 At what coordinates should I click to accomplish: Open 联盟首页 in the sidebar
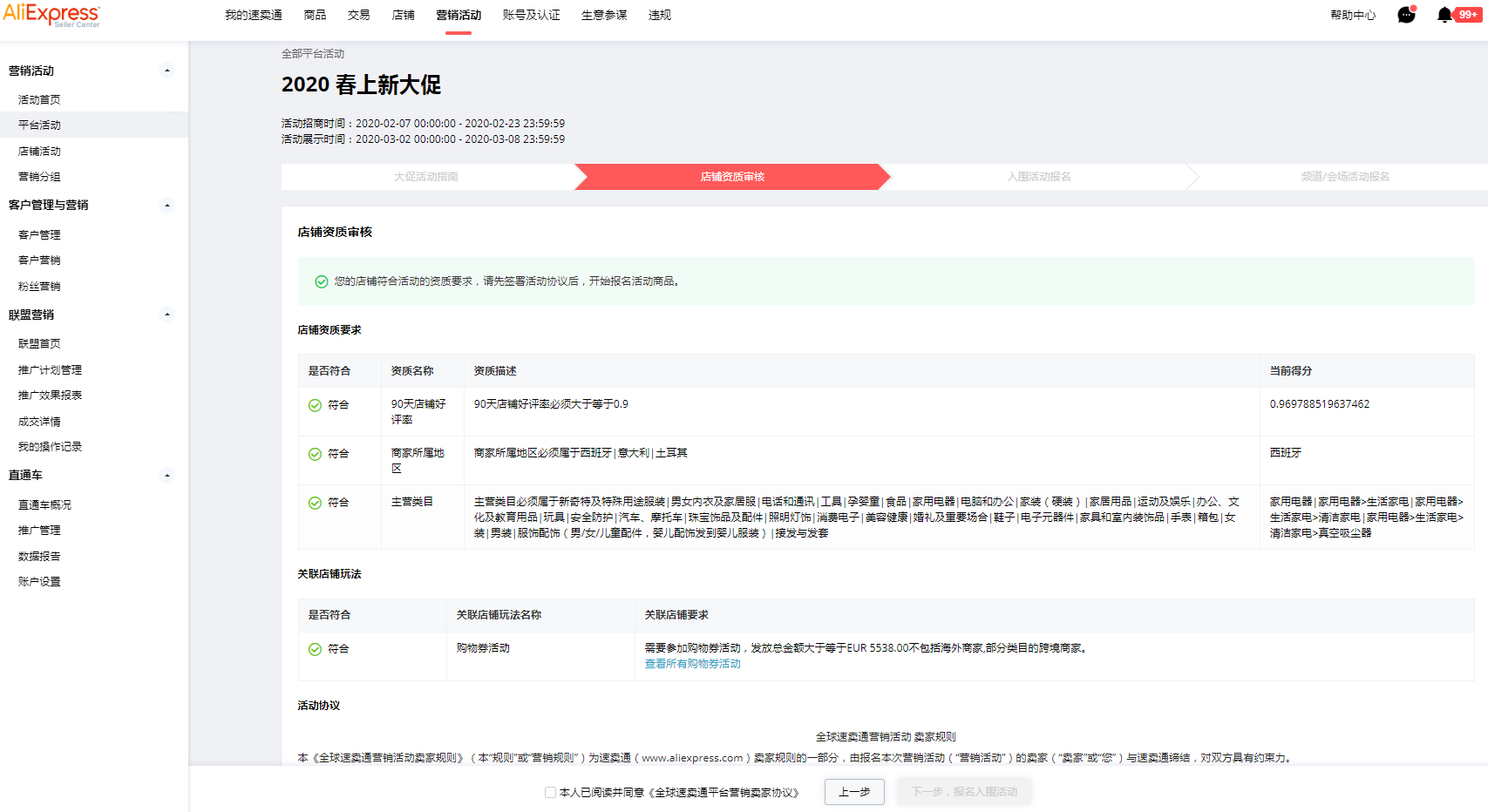39,344
